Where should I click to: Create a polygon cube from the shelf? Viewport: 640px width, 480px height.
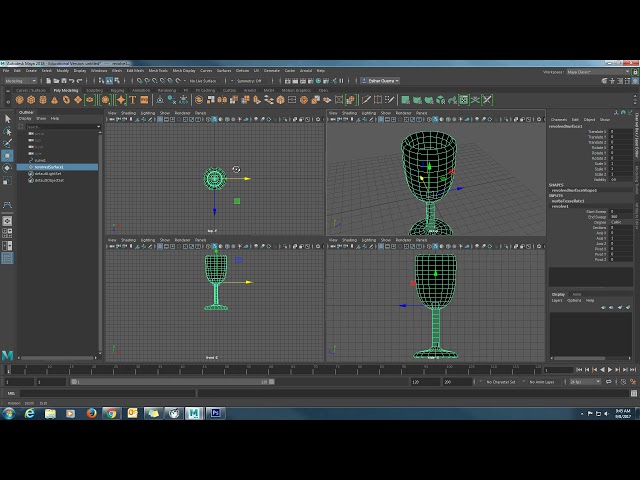(x=31, y=100)
